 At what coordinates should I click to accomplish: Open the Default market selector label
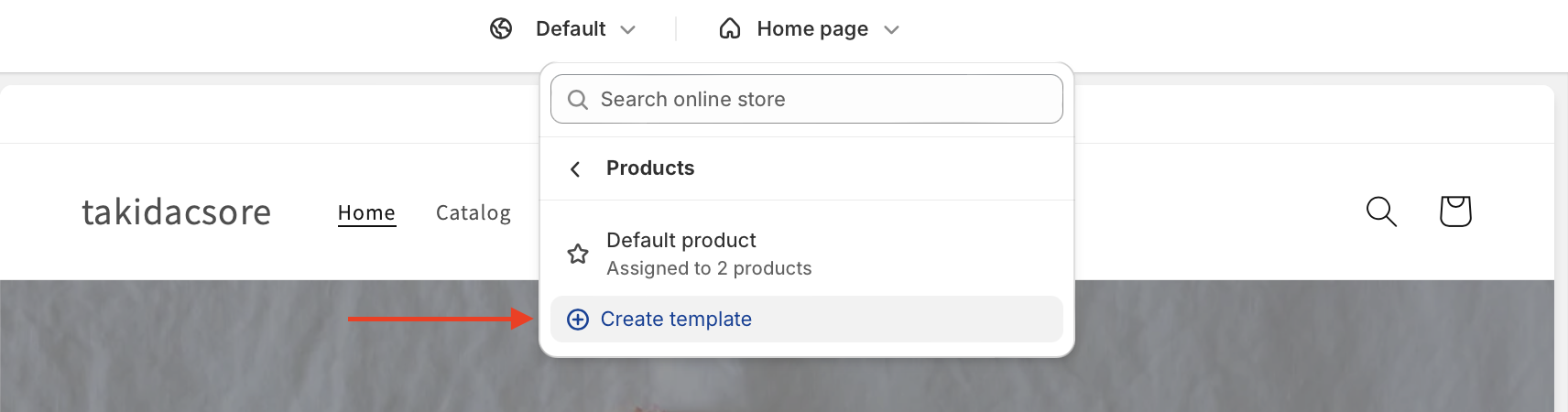571,29
